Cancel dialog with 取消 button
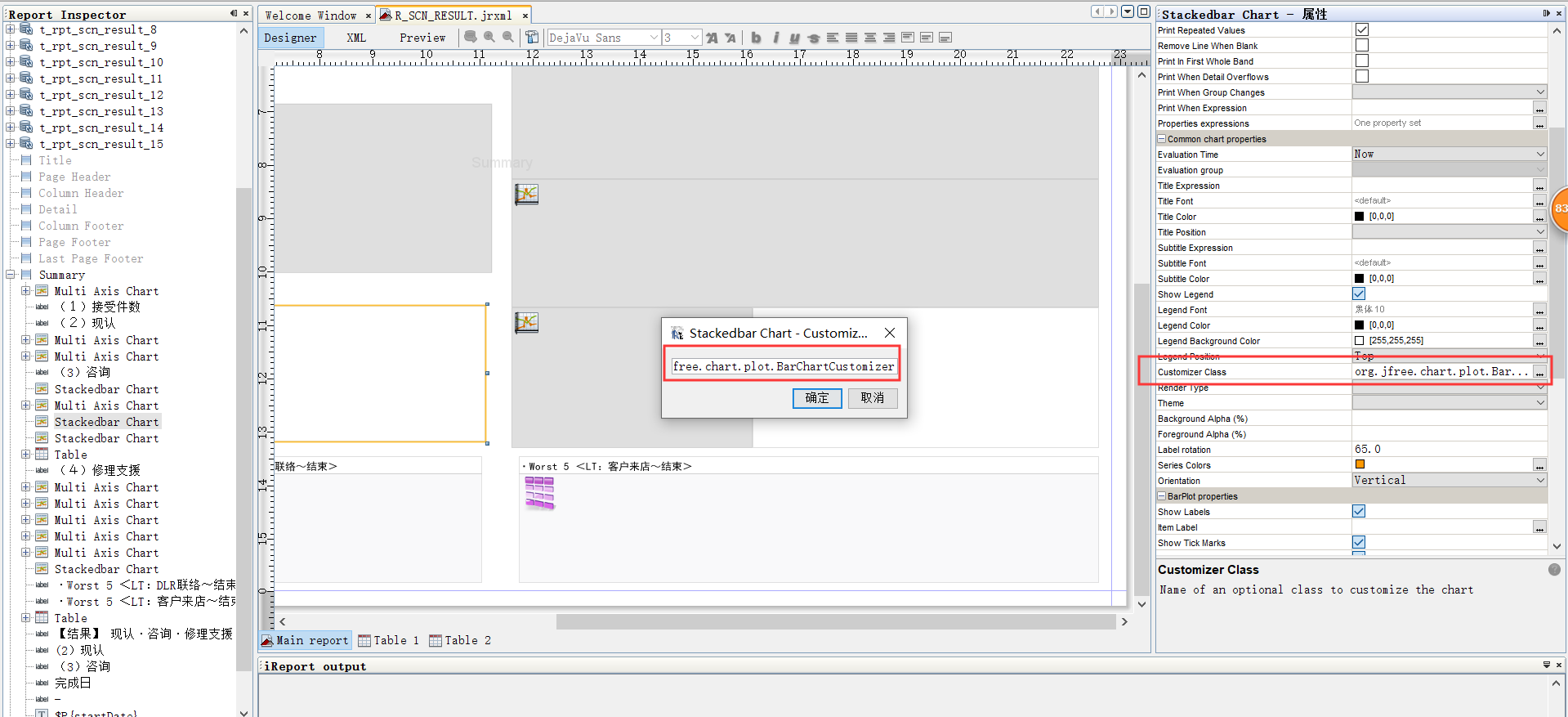The height and width of the screenshot is (717, 1568). 873,397
